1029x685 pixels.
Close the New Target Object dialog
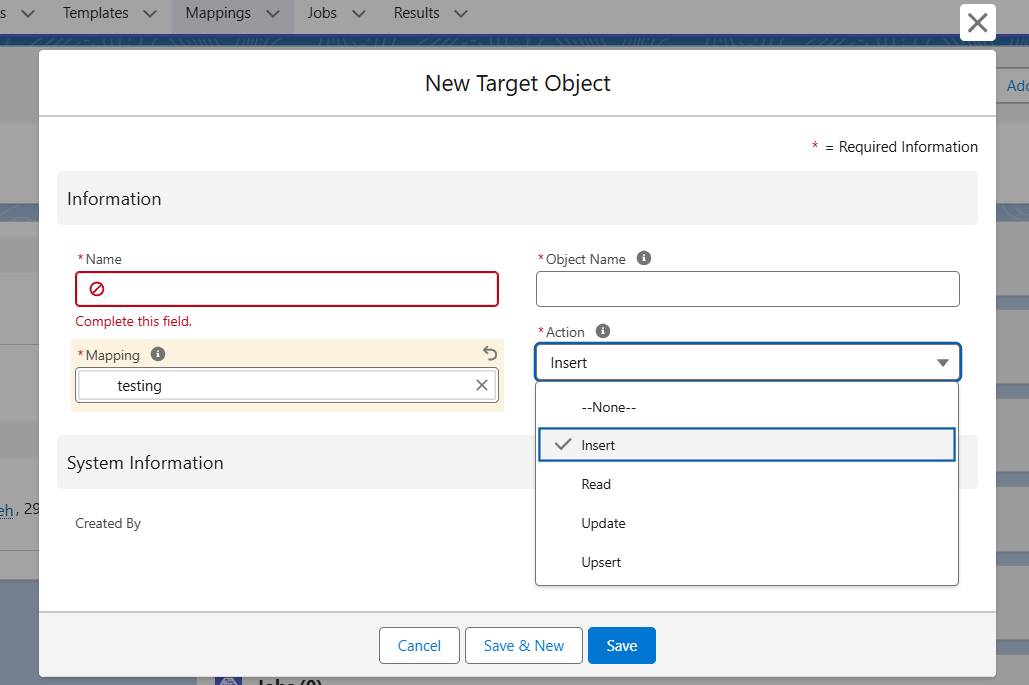tap(977, 23)
